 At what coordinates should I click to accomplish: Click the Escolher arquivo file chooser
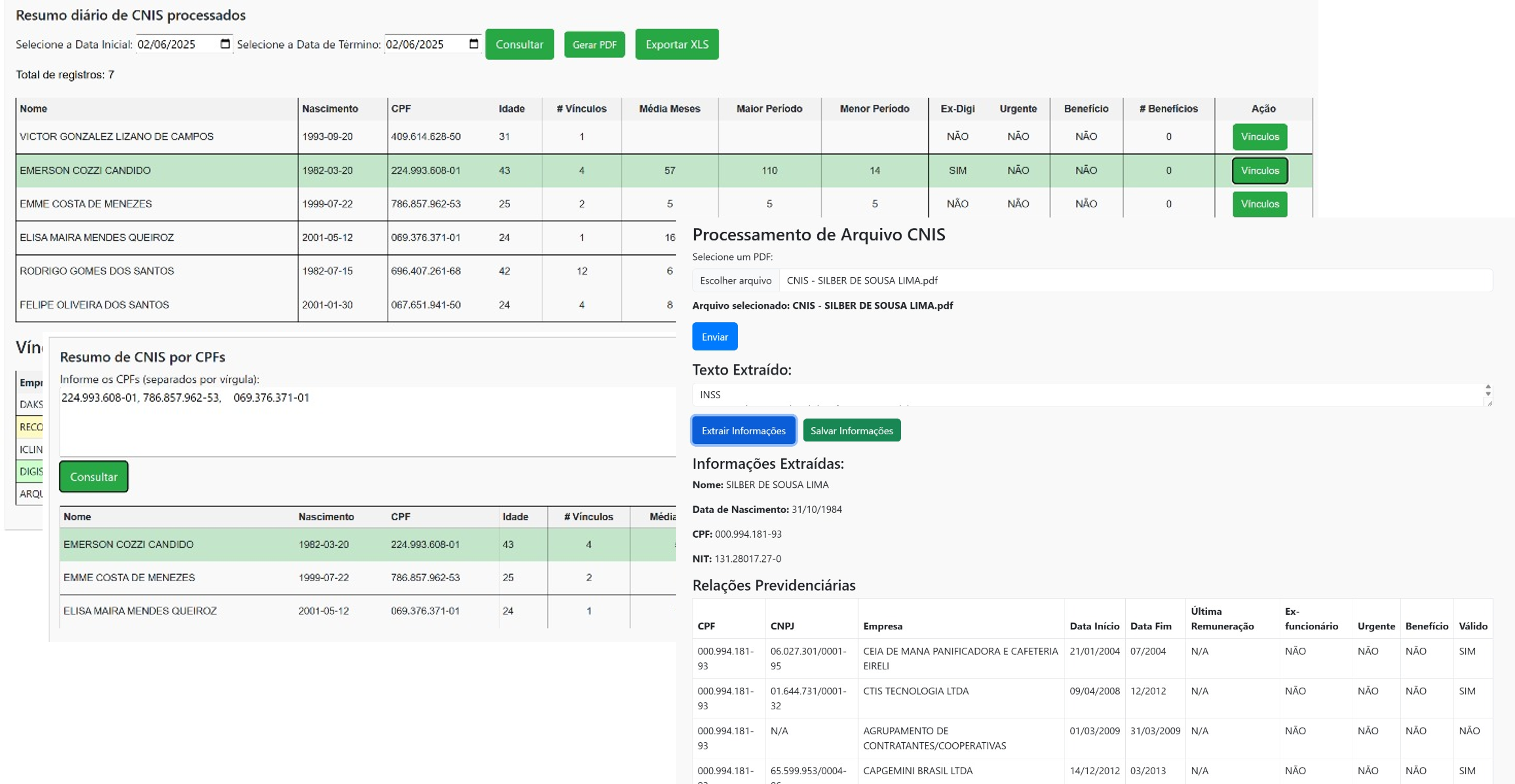tap(735, 280)
